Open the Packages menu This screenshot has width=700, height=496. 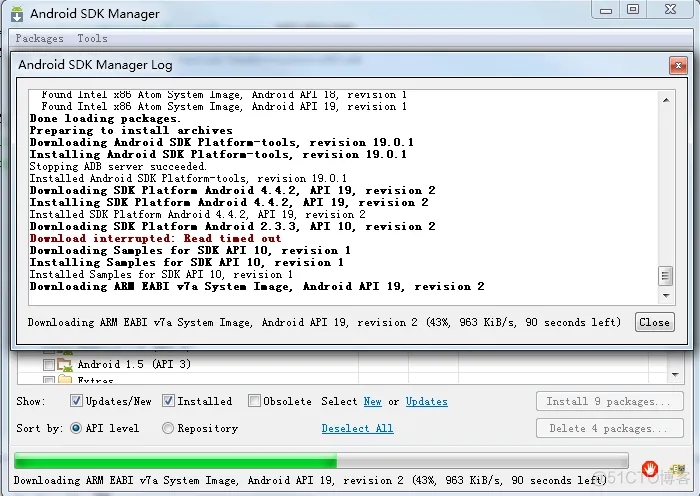coord(39,38)
